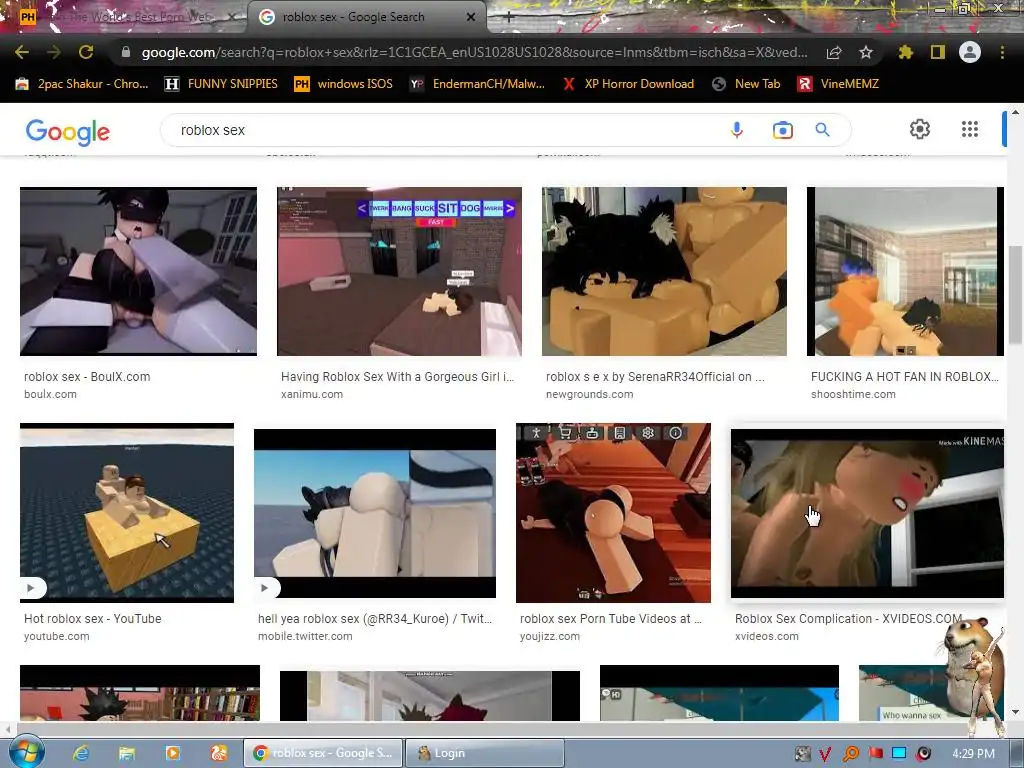The image size is (1024, 768).
Task: Open Windows Media Player from taskbar
Action: coord(172,753)
